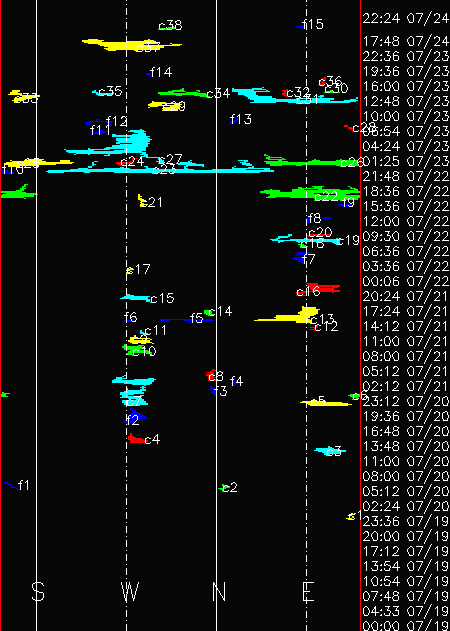Select the E direction axis label
450x631 pixels.
pyautogui.click(x=308, y=592)
